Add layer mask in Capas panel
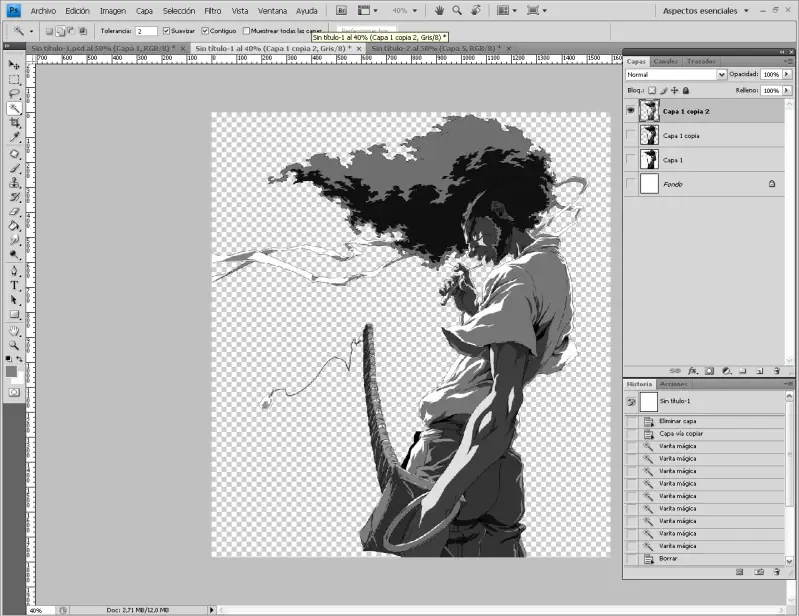The image size is (799, 616). click(709, 371)
